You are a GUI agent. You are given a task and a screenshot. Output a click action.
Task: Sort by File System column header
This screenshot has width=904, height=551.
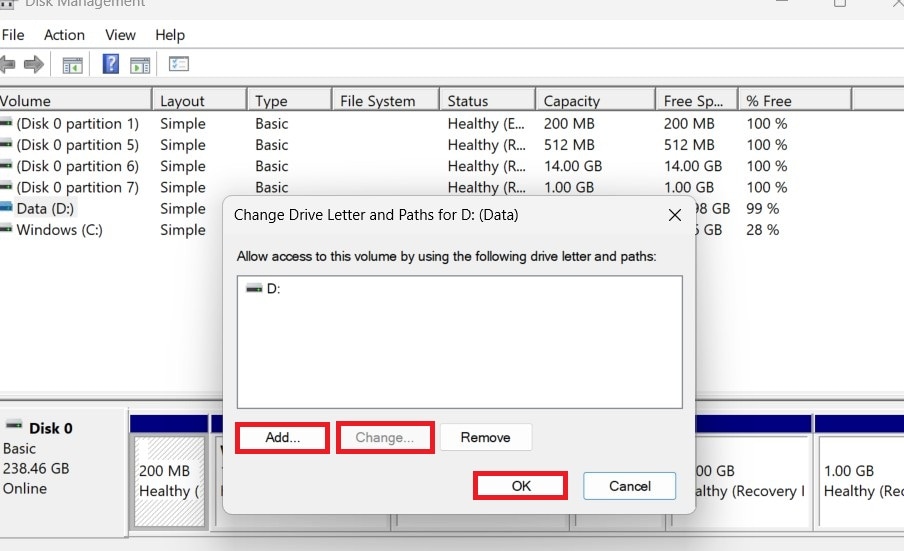pos(386,101)
